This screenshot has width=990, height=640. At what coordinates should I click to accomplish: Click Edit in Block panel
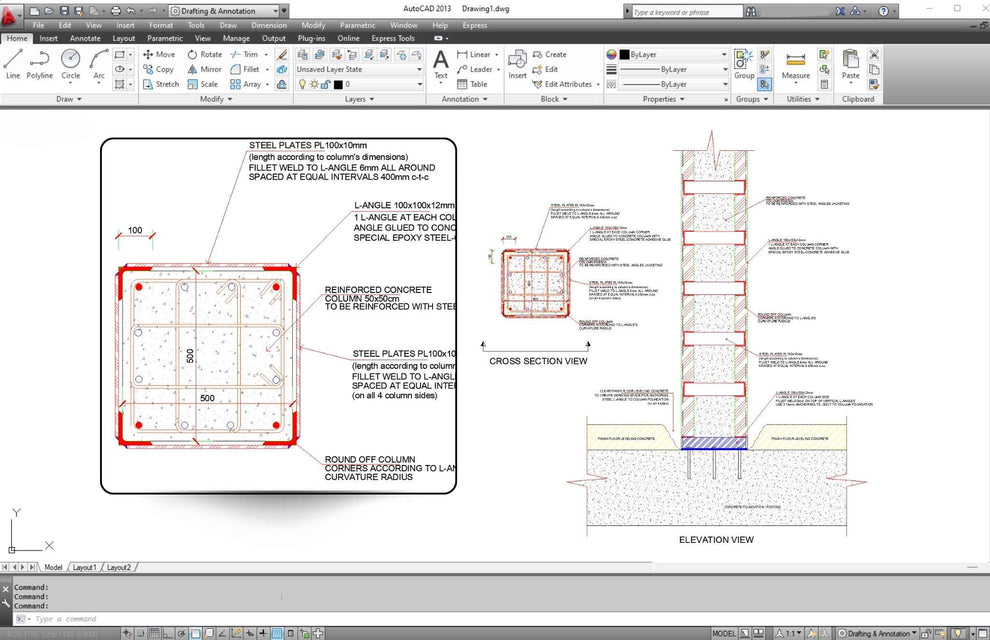point(546,69)
